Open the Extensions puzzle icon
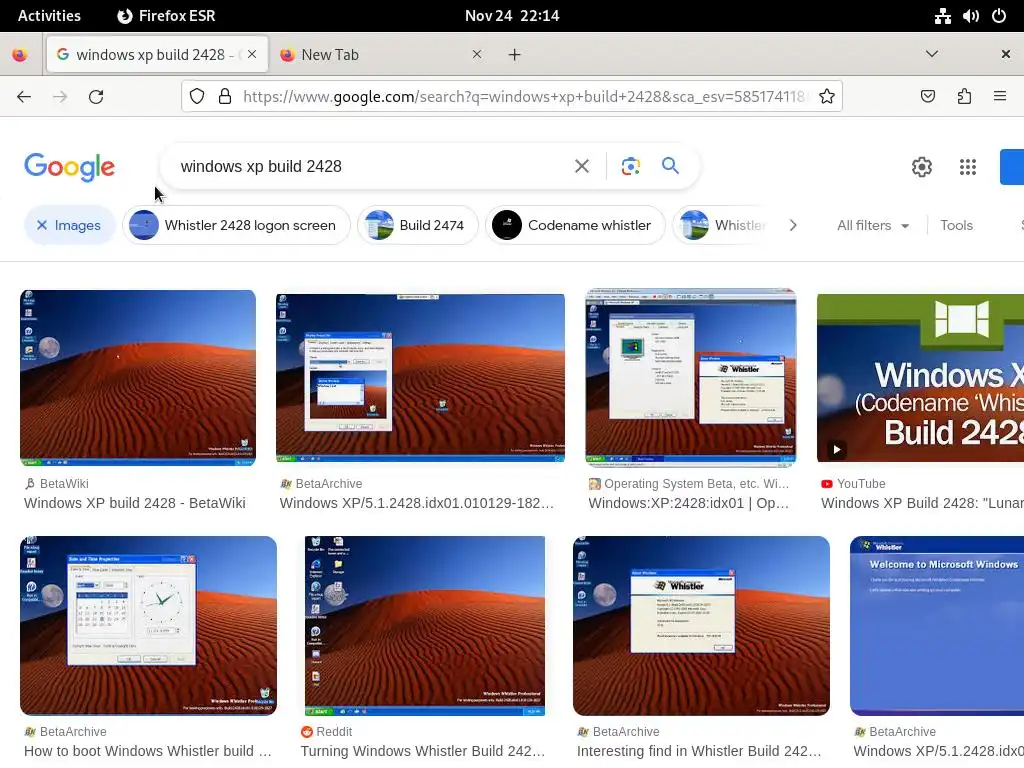The image size is (1024, 768). 964,97
